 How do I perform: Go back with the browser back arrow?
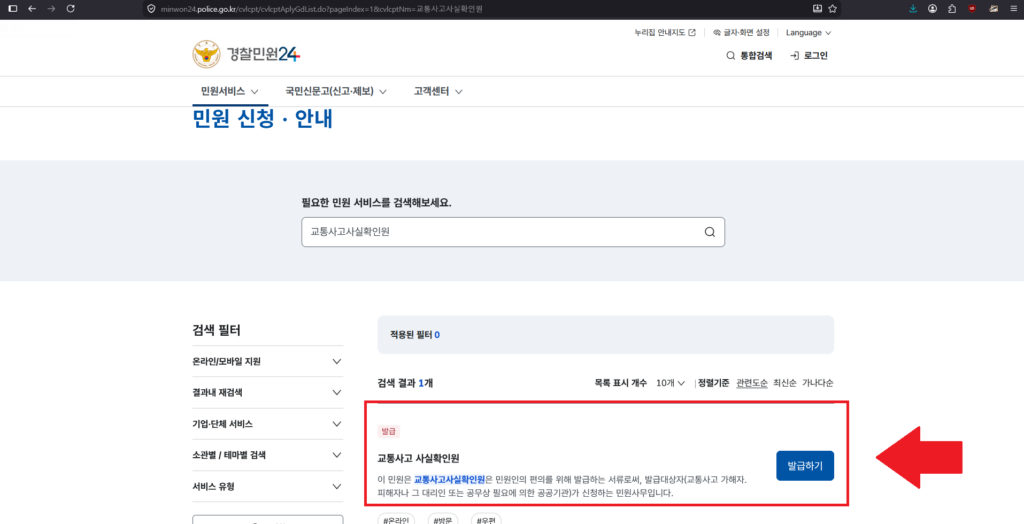[32, 8]
